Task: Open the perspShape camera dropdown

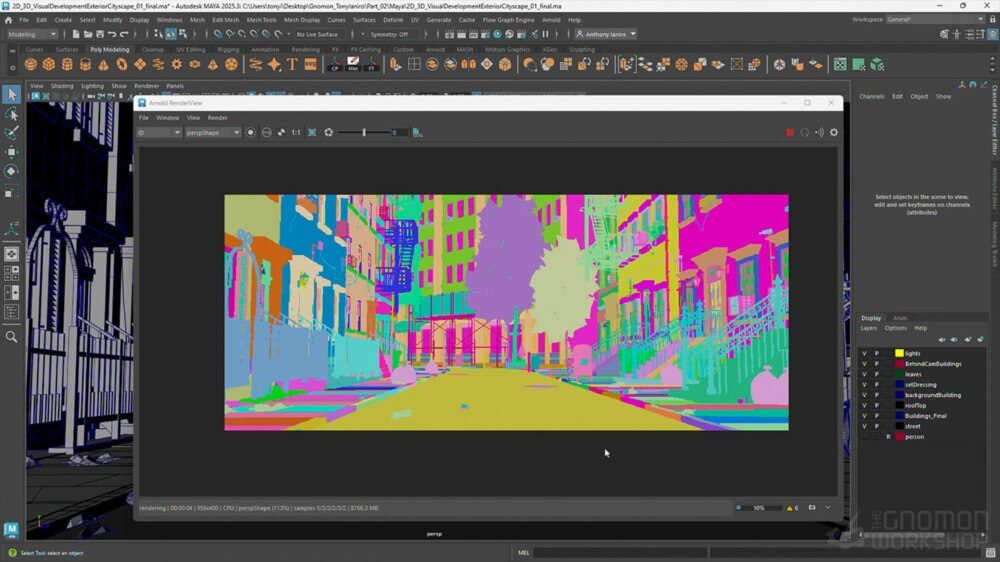Action: (213, 132)
